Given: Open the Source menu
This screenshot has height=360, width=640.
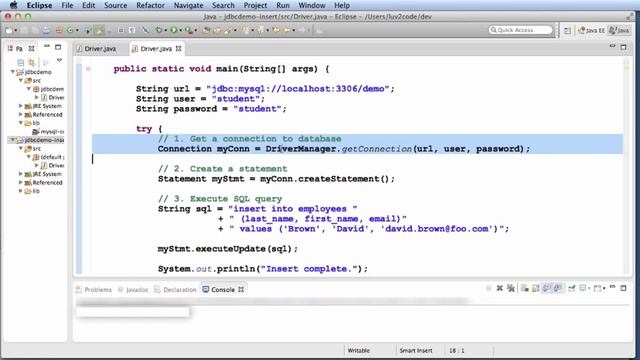Looking at the screenshot, I should point(116,5).
